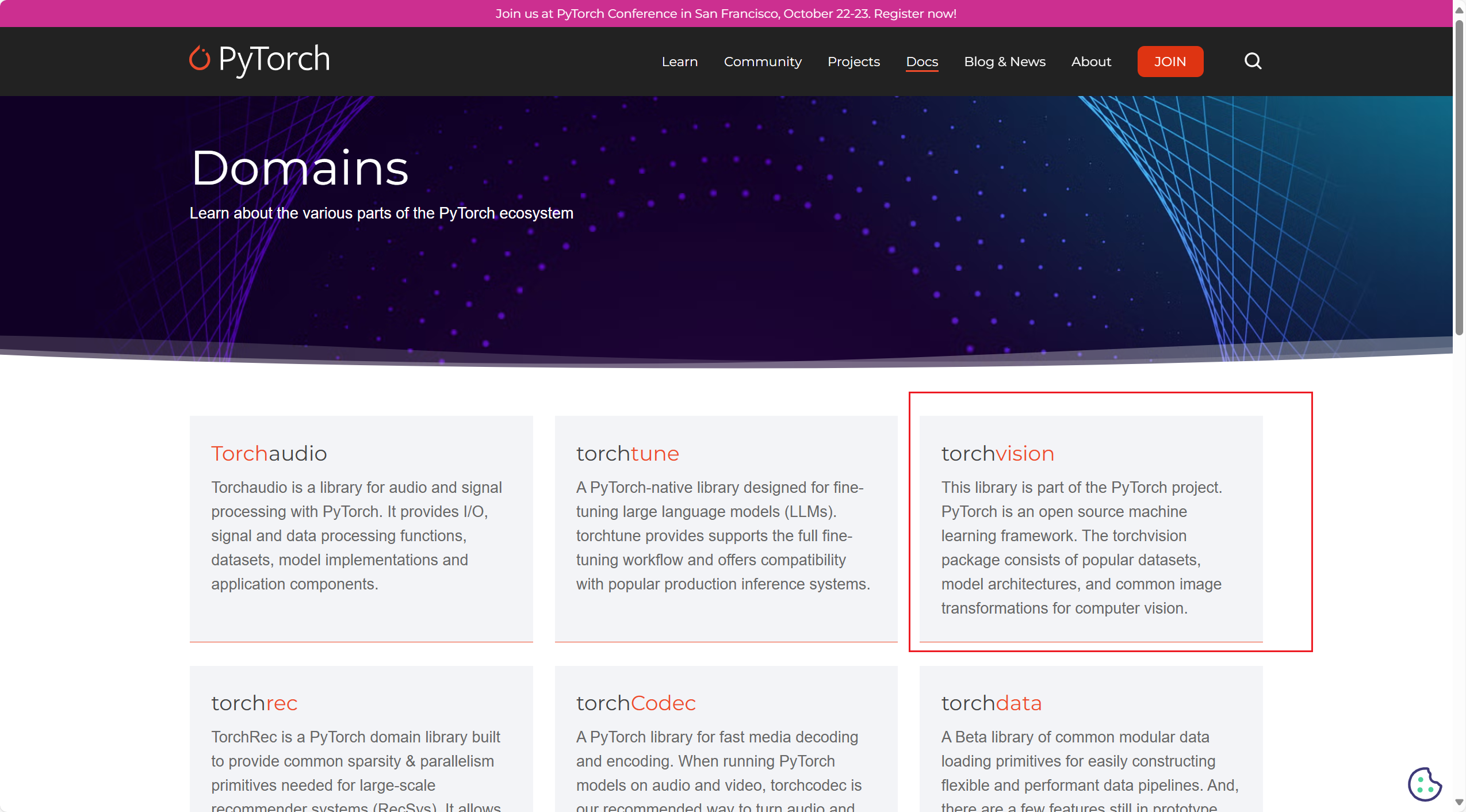Viewport: 1466px width, 812px height.
Task: Open the Torchaudio domain card
Action: click(x=269, y=454)
